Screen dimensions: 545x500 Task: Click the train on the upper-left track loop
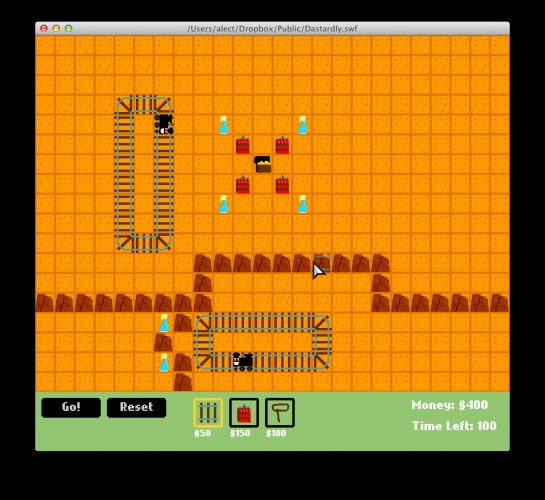point(164,124)
